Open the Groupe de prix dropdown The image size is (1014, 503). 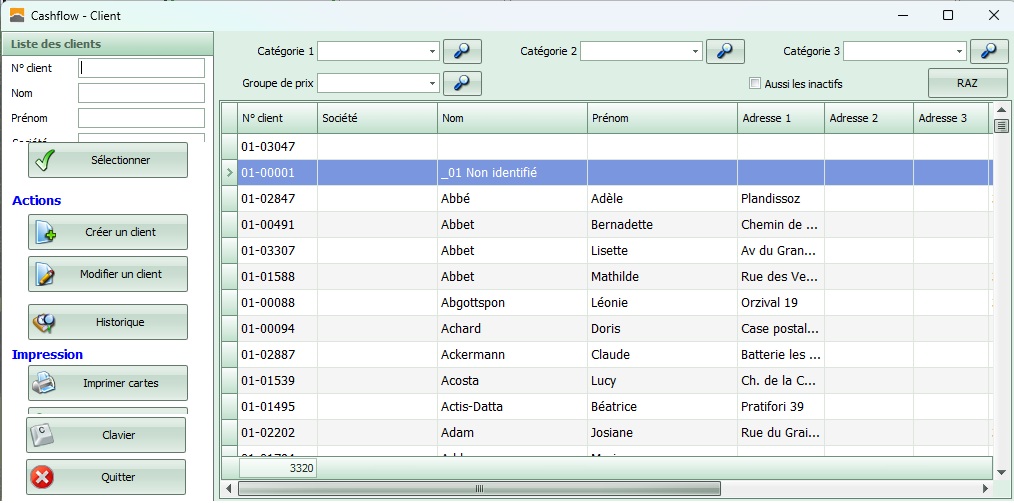pyautogui.click(x=432, y=83)
